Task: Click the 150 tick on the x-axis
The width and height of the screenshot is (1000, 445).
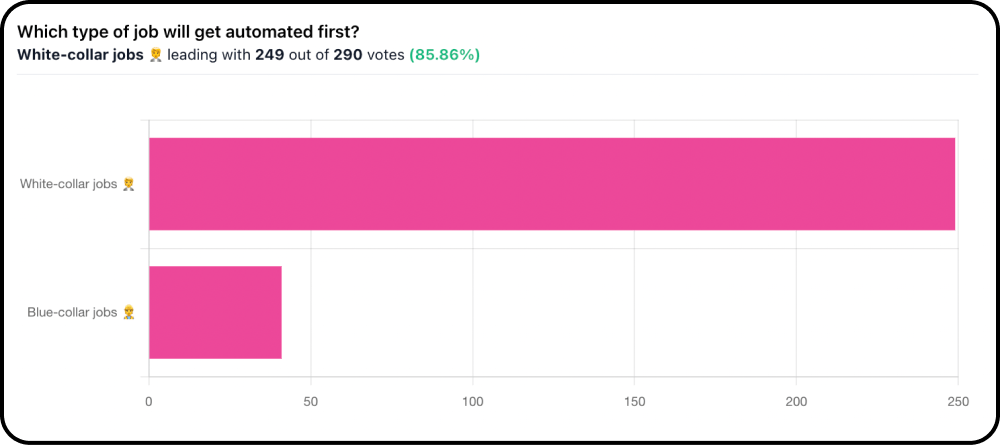Action: click(x=635, y=402)
